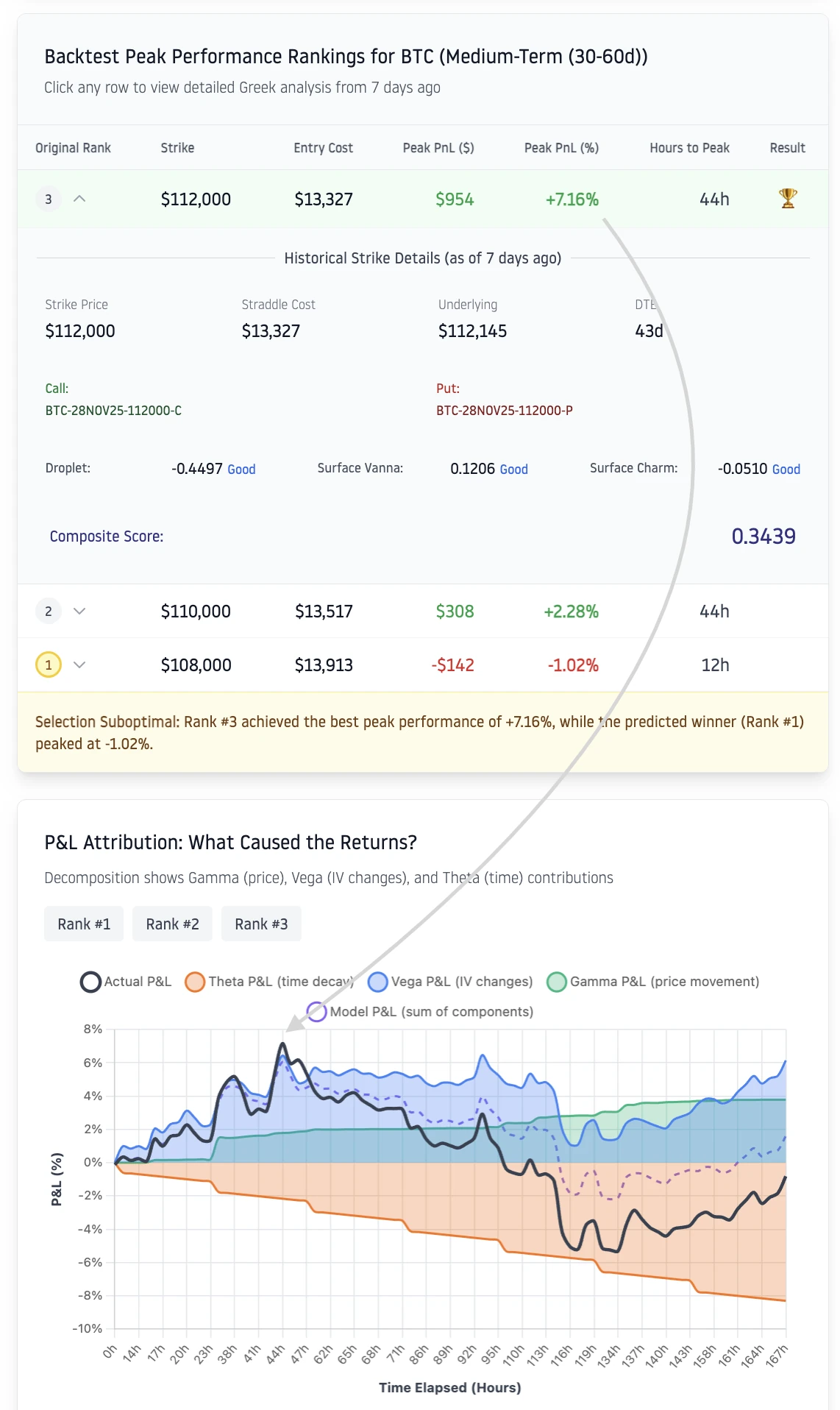Toggle the Actual P&L series in the legend
This screenshot has width=840, height=1410.
coord(90,982)
